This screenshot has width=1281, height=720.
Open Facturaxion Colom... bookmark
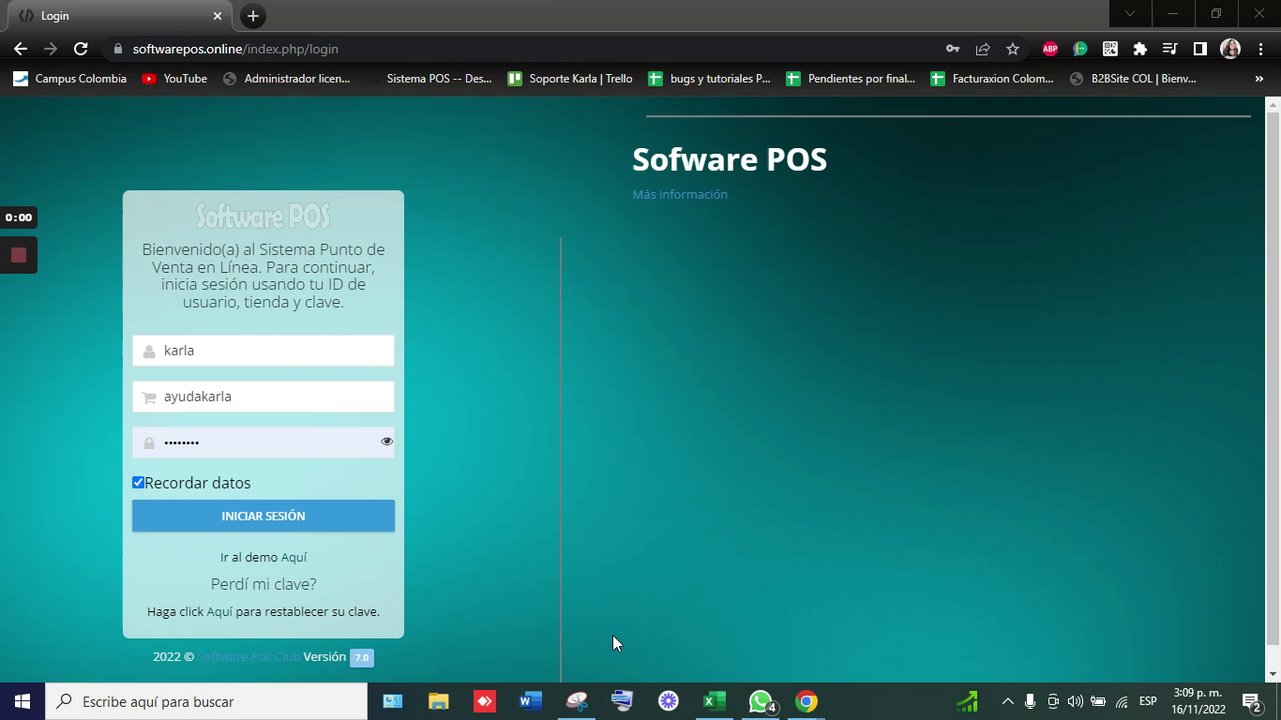tap(992, 78)
